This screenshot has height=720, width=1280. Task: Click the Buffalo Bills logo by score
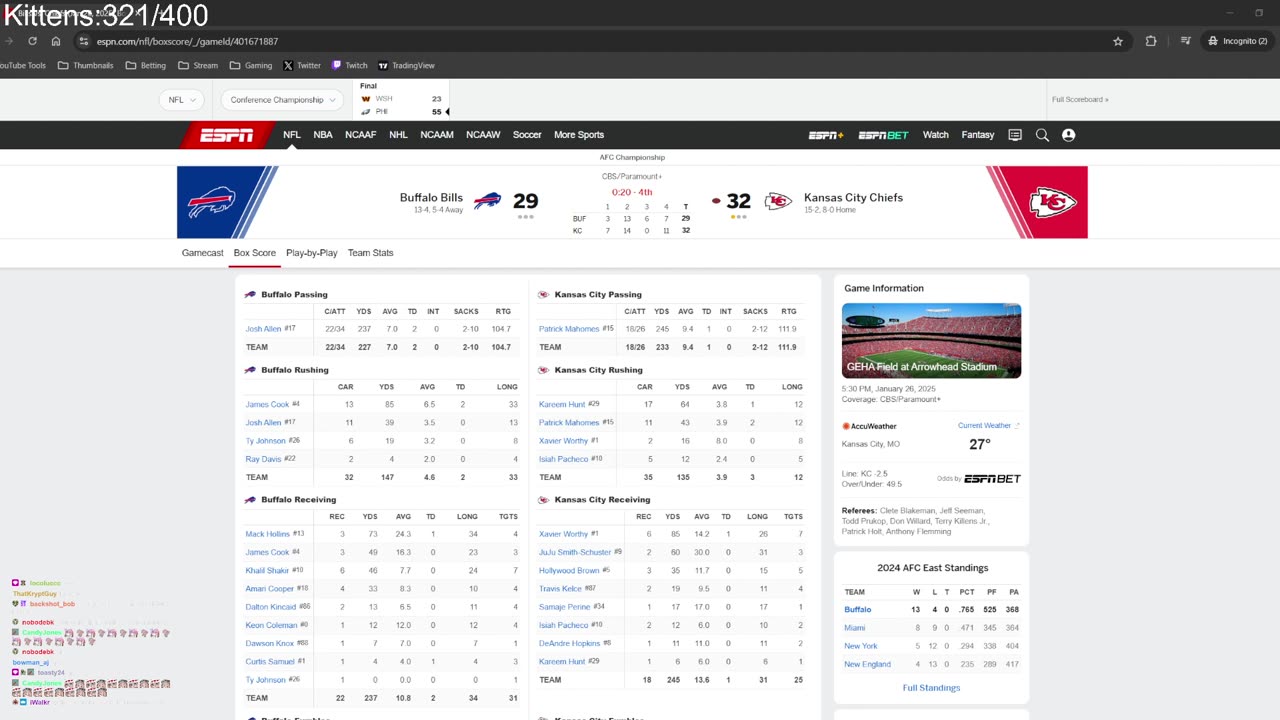487,201
